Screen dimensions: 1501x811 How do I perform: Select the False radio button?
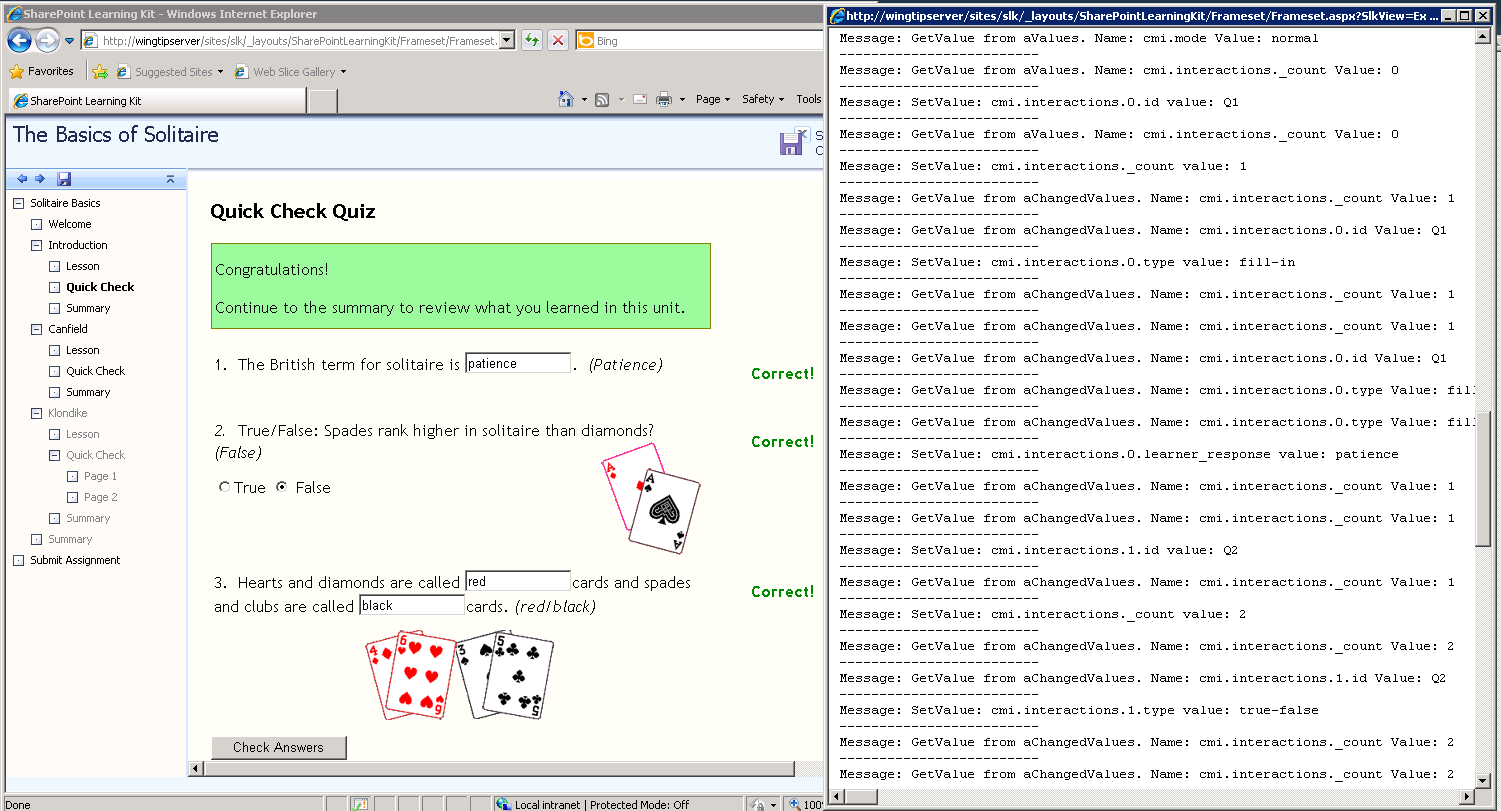[x=282, y=488]
